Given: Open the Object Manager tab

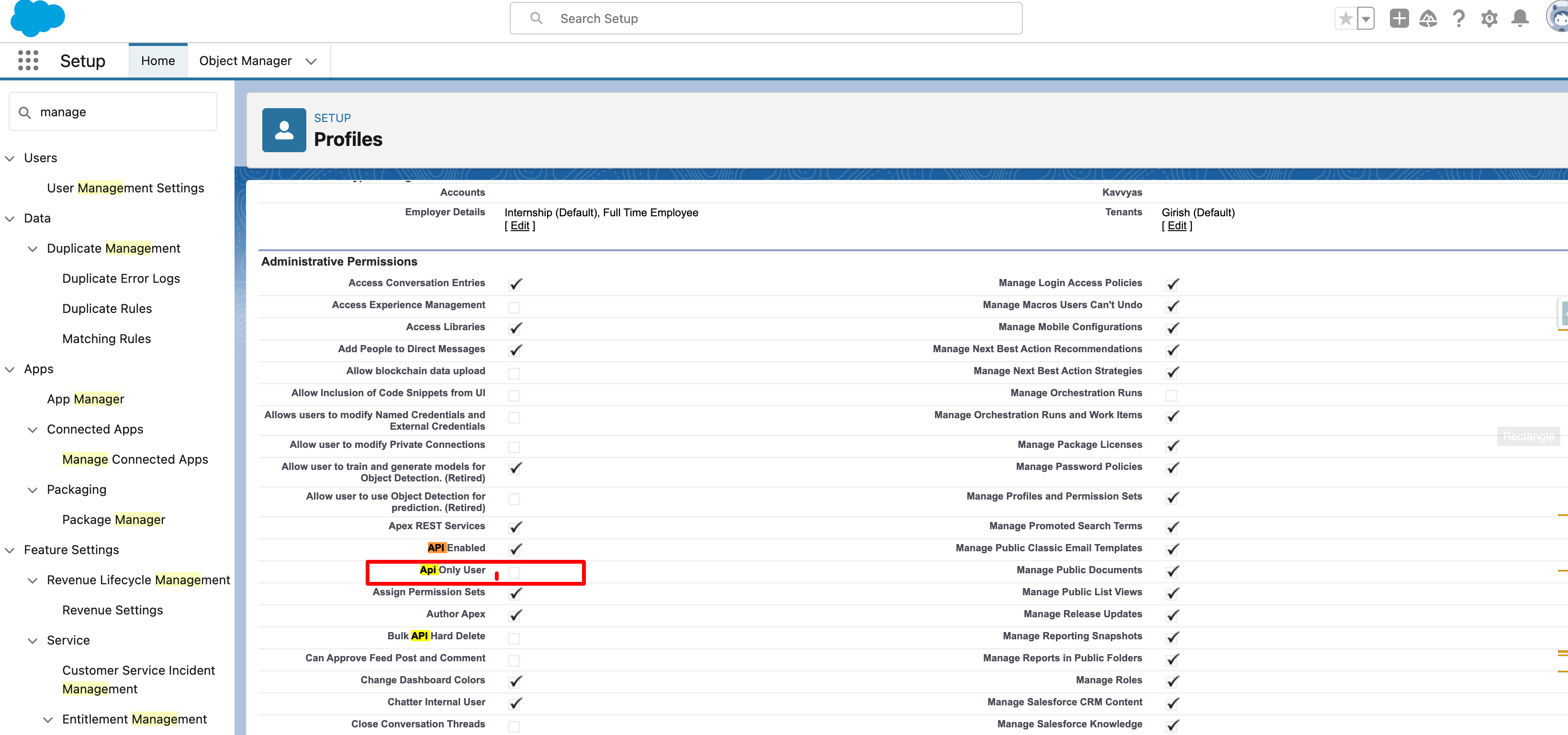Looking at the screenshot, I should coord(246,61).
